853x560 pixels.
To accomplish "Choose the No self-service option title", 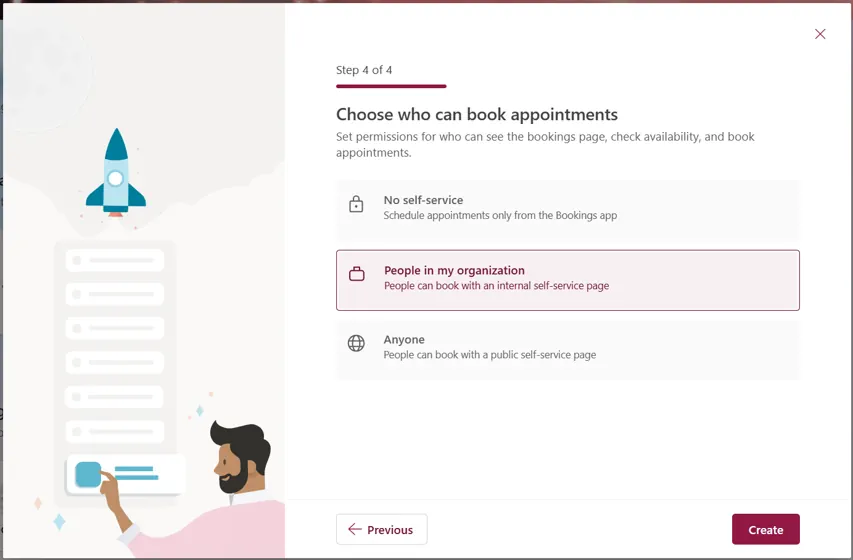I will pos(423,200).
